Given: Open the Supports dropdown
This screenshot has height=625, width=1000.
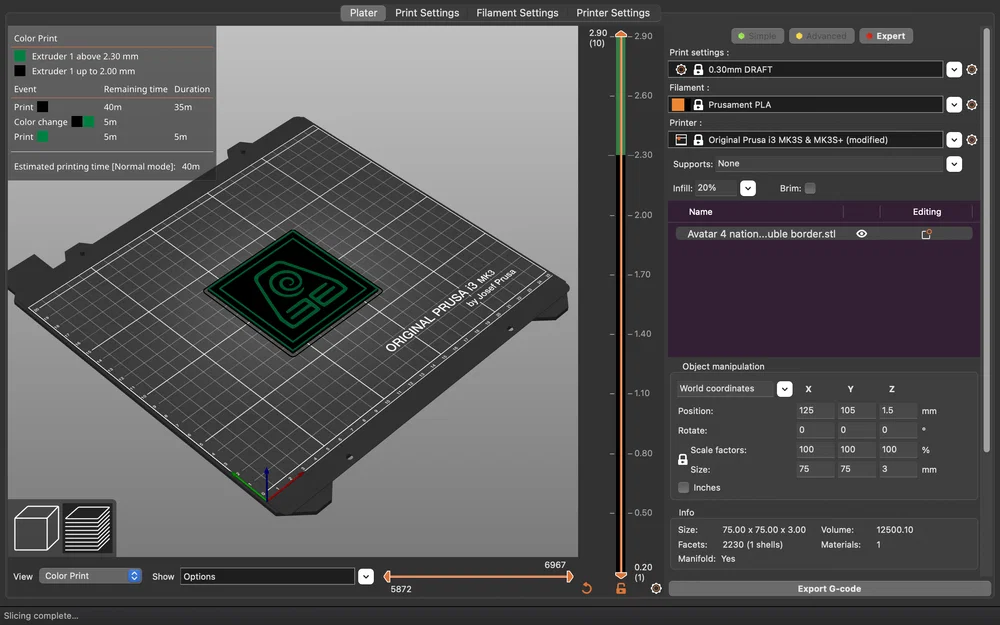Looking at the screenshot, I should click(953, 164).
